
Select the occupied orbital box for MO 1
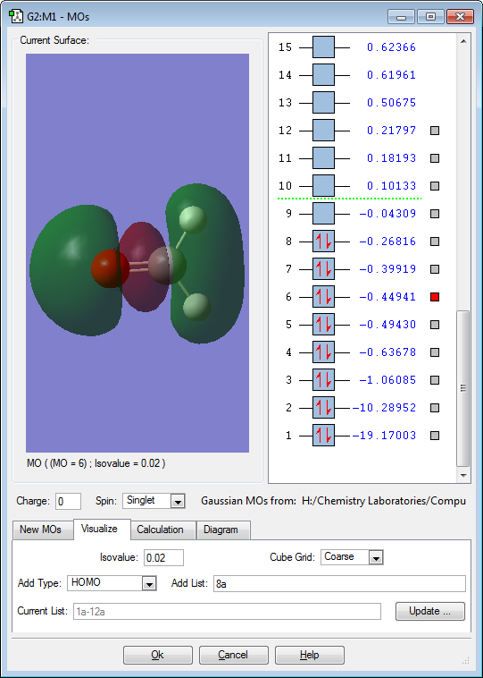323,435
